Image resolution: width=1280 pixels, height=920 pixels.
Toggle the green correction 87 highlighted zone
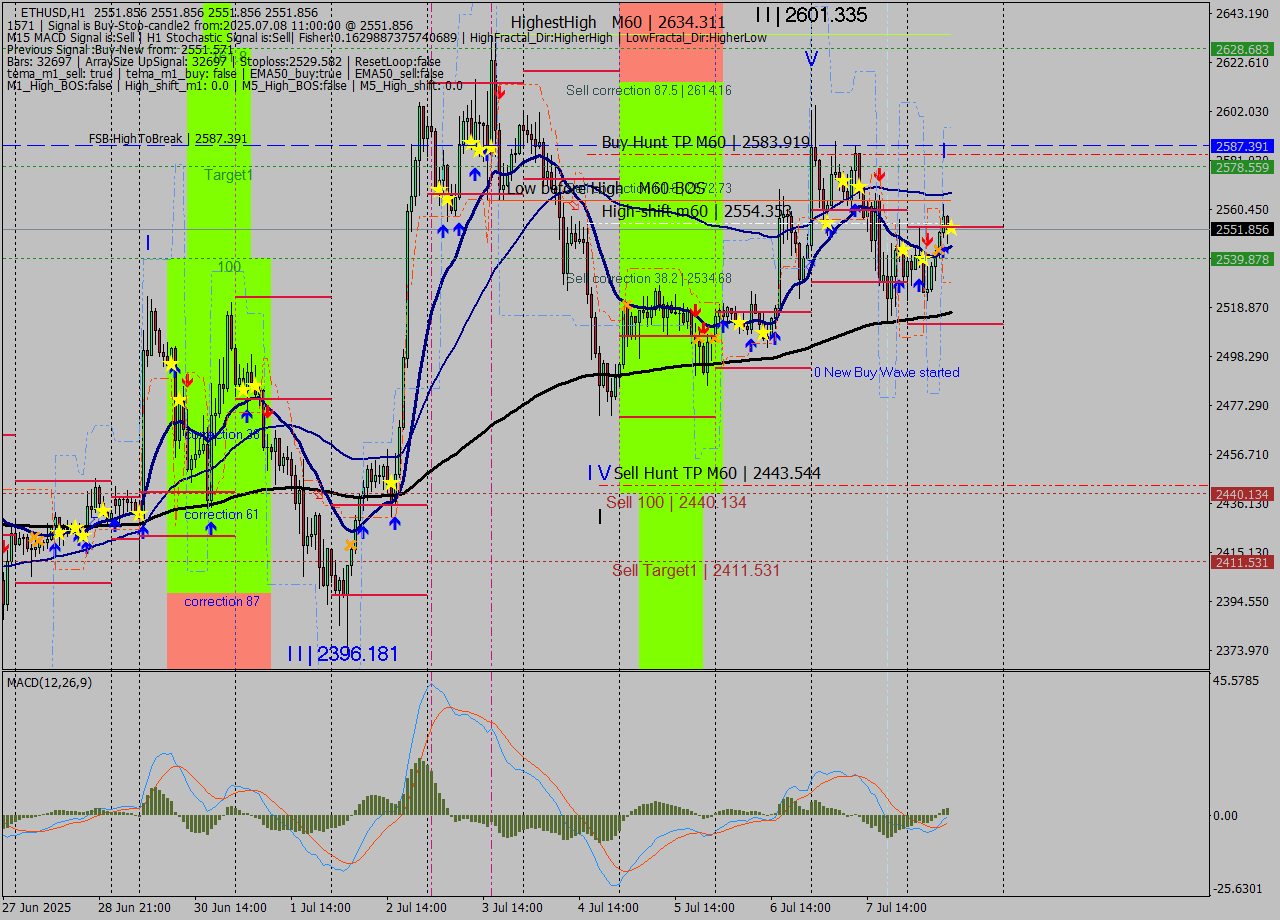tap(220, 600)
